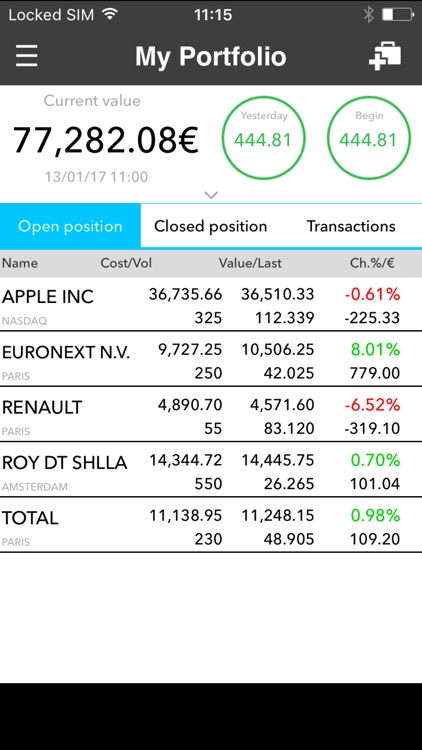
Task: Open the EURONEXT N.V. position
Action: point(211,359)
